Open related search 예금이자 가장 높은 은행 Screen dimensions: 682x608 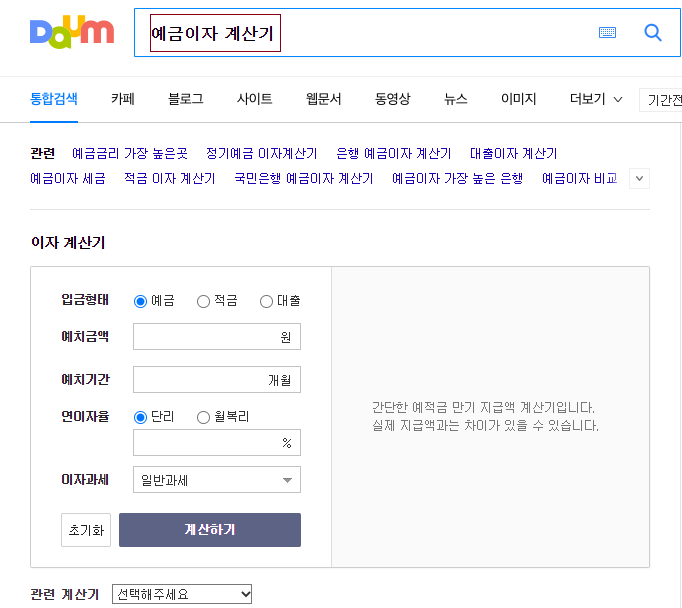pos(457,179)
